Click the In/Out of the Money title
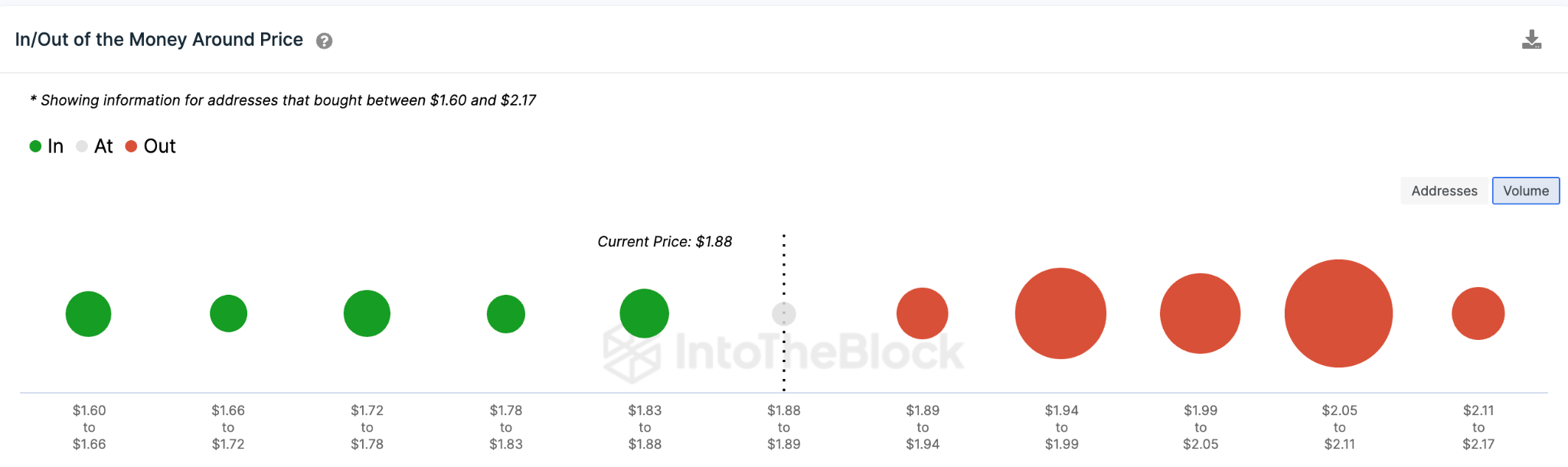Screen dimensions: 1568x467 click(x=159, y=40)
